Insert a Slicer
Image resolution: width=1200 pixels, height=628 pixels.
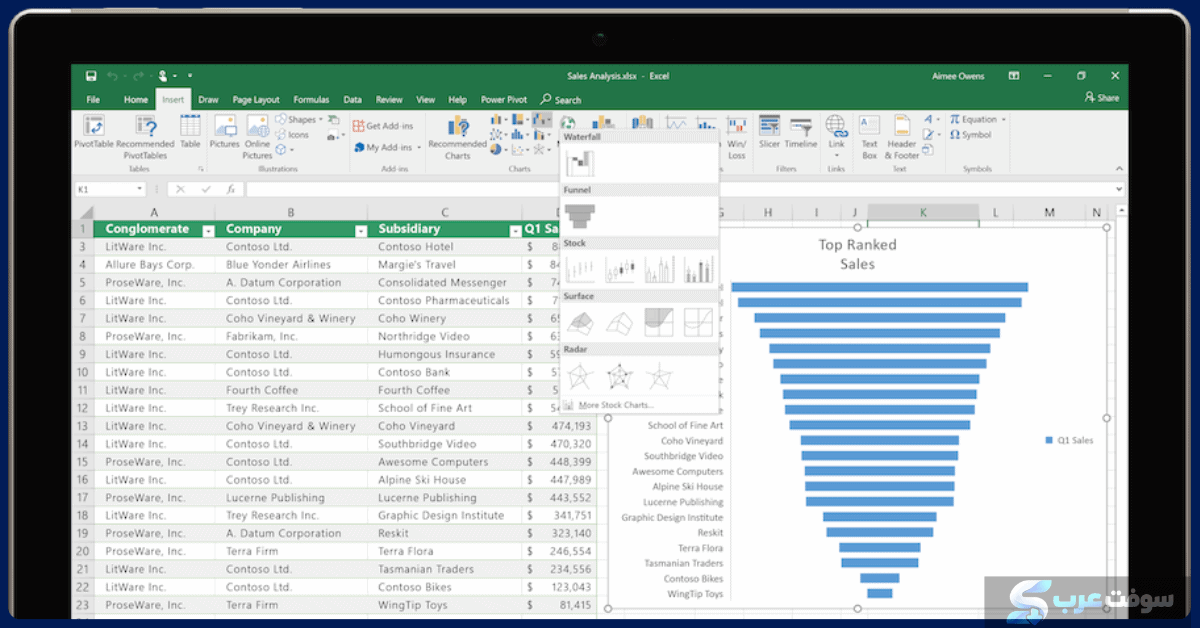(x=769, y=131)
